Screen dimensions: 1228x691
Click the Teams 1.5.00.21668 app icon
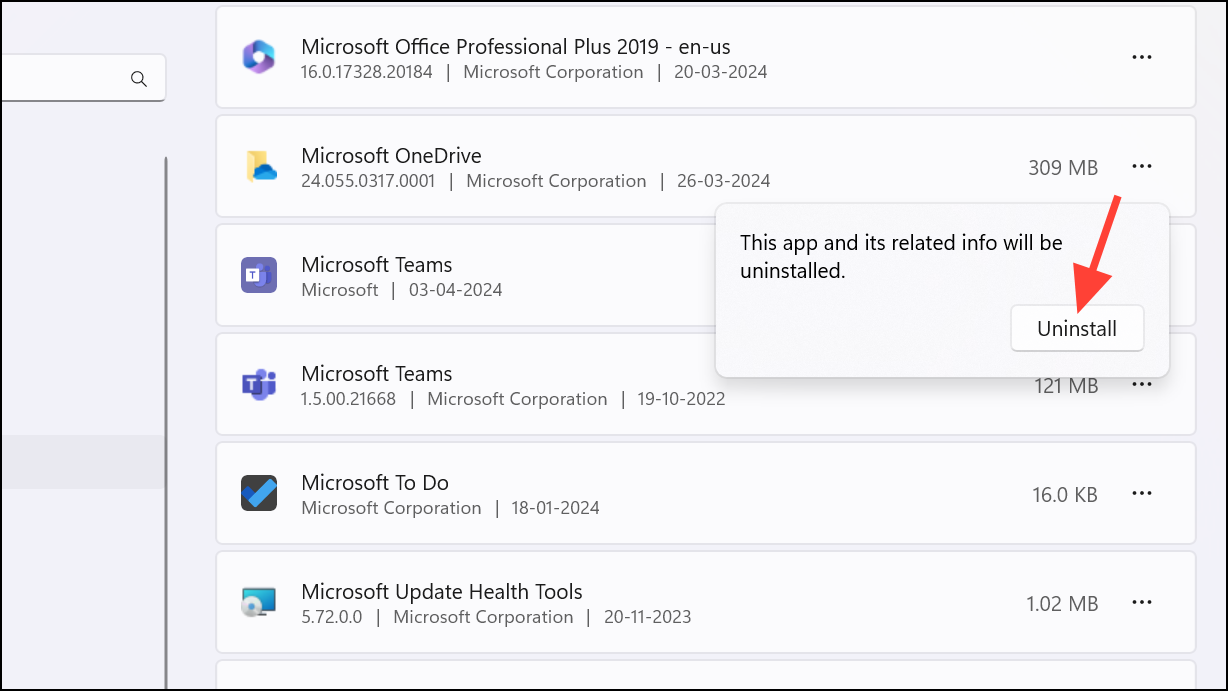point(259,384)
